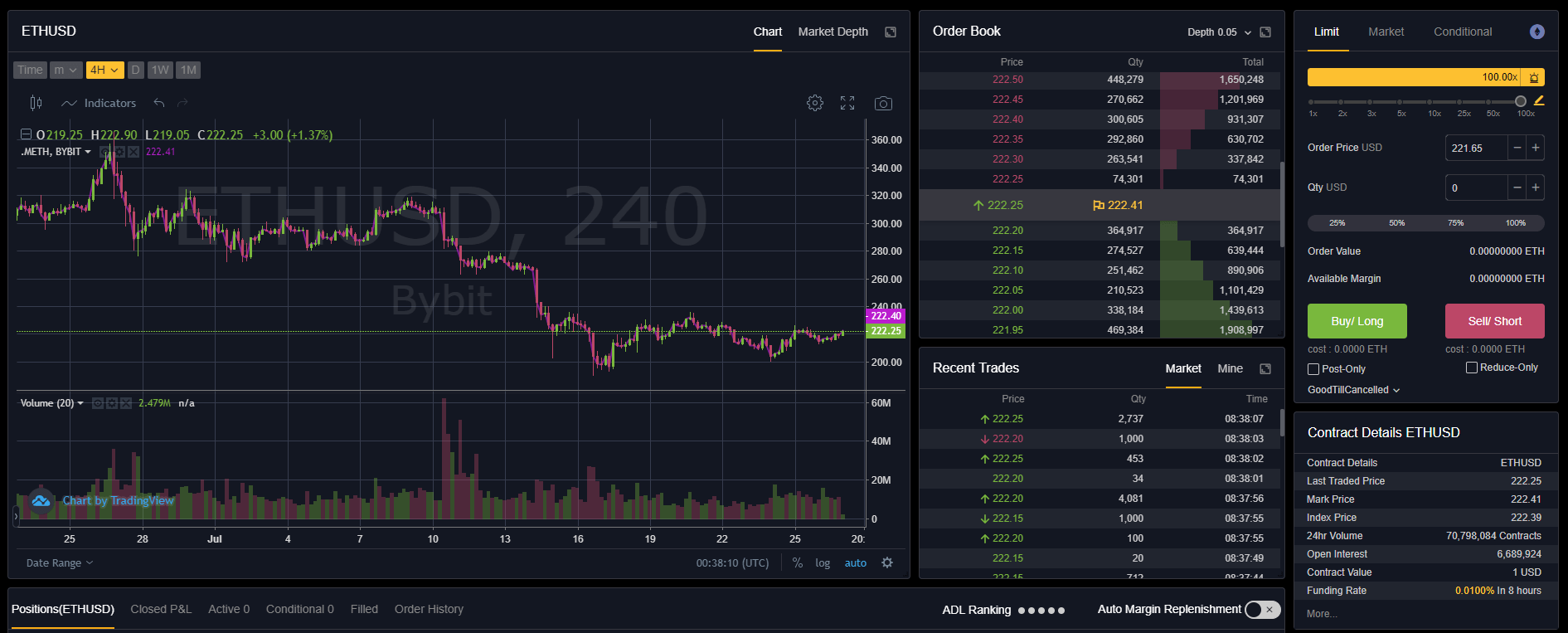
Task: Open the Date Range dropdown
Action: point(60,562)
